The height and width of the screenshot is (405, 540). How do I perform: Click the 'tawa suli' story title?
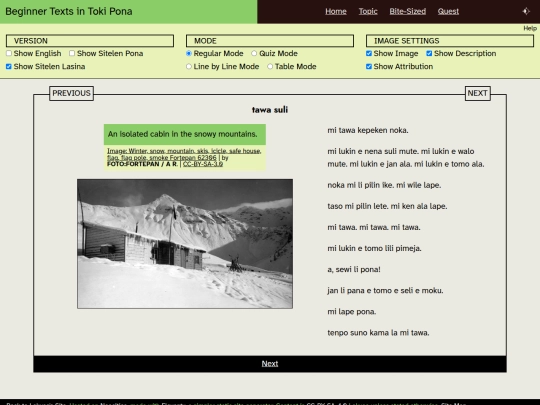(x=270, y=110)
